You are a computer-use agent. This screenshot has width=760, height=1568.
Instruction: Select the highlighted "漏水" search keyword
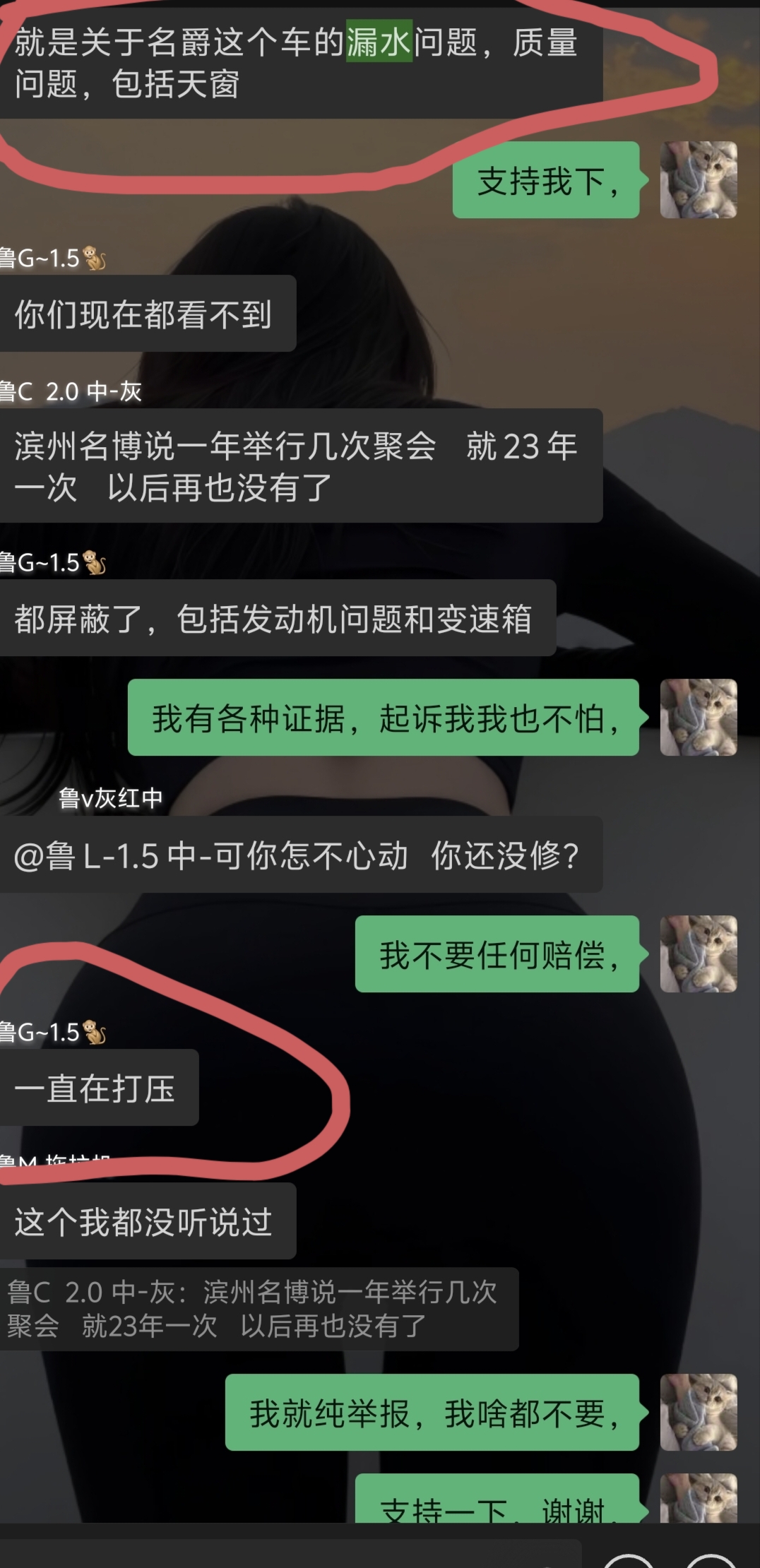pos(379,42)
